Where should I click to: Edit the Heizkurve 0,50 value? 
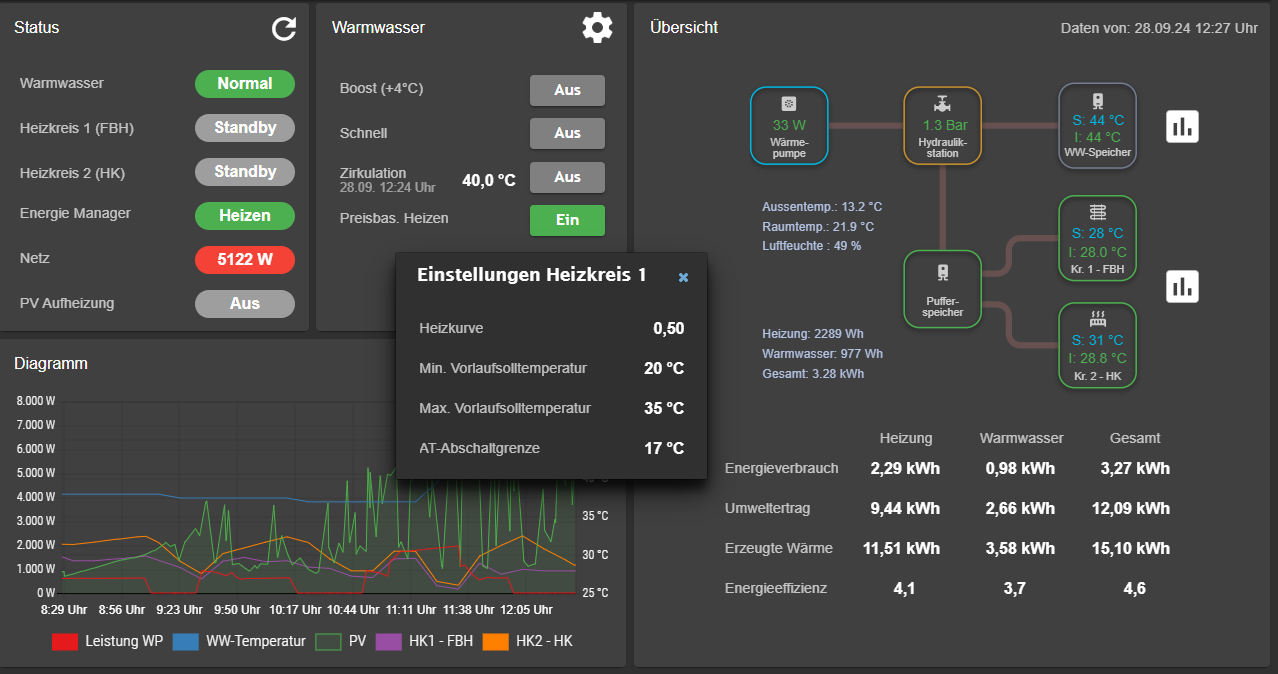tap(669, 328)
